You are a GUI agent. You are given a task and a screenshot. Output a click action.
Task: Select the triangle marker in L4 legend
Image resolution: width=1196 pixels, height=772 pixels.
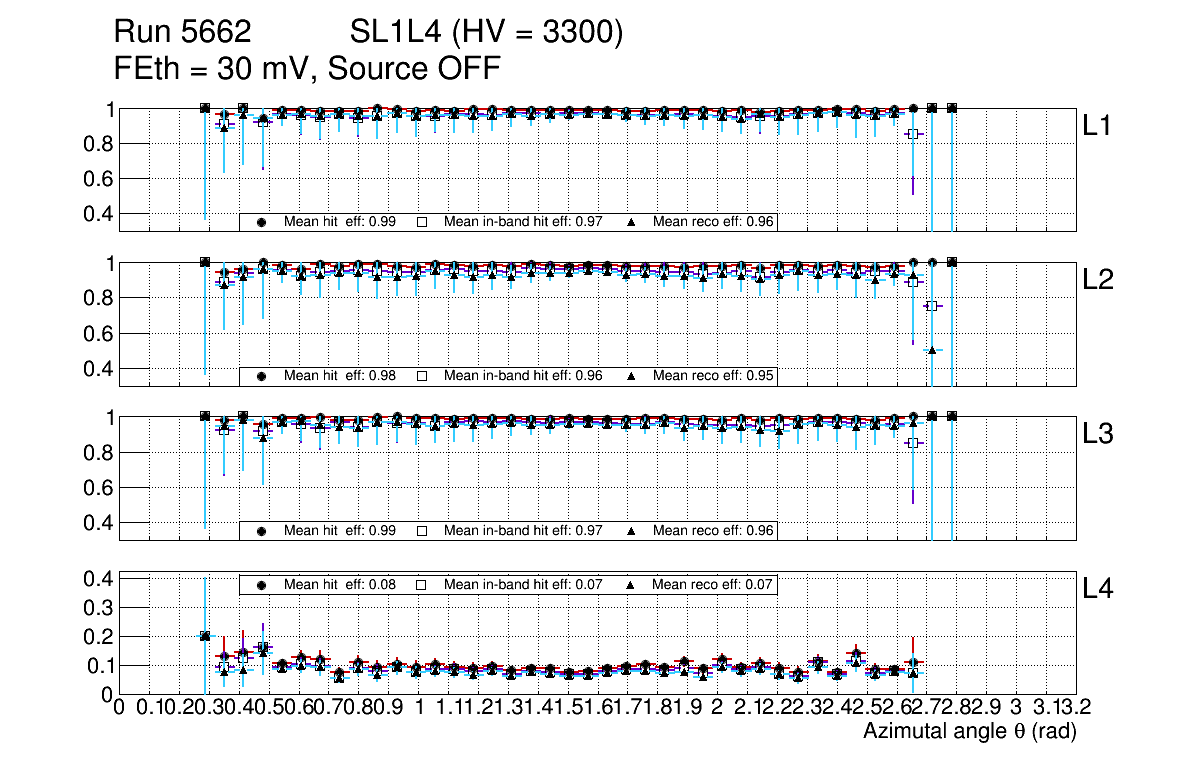click(x=631, y=584)
